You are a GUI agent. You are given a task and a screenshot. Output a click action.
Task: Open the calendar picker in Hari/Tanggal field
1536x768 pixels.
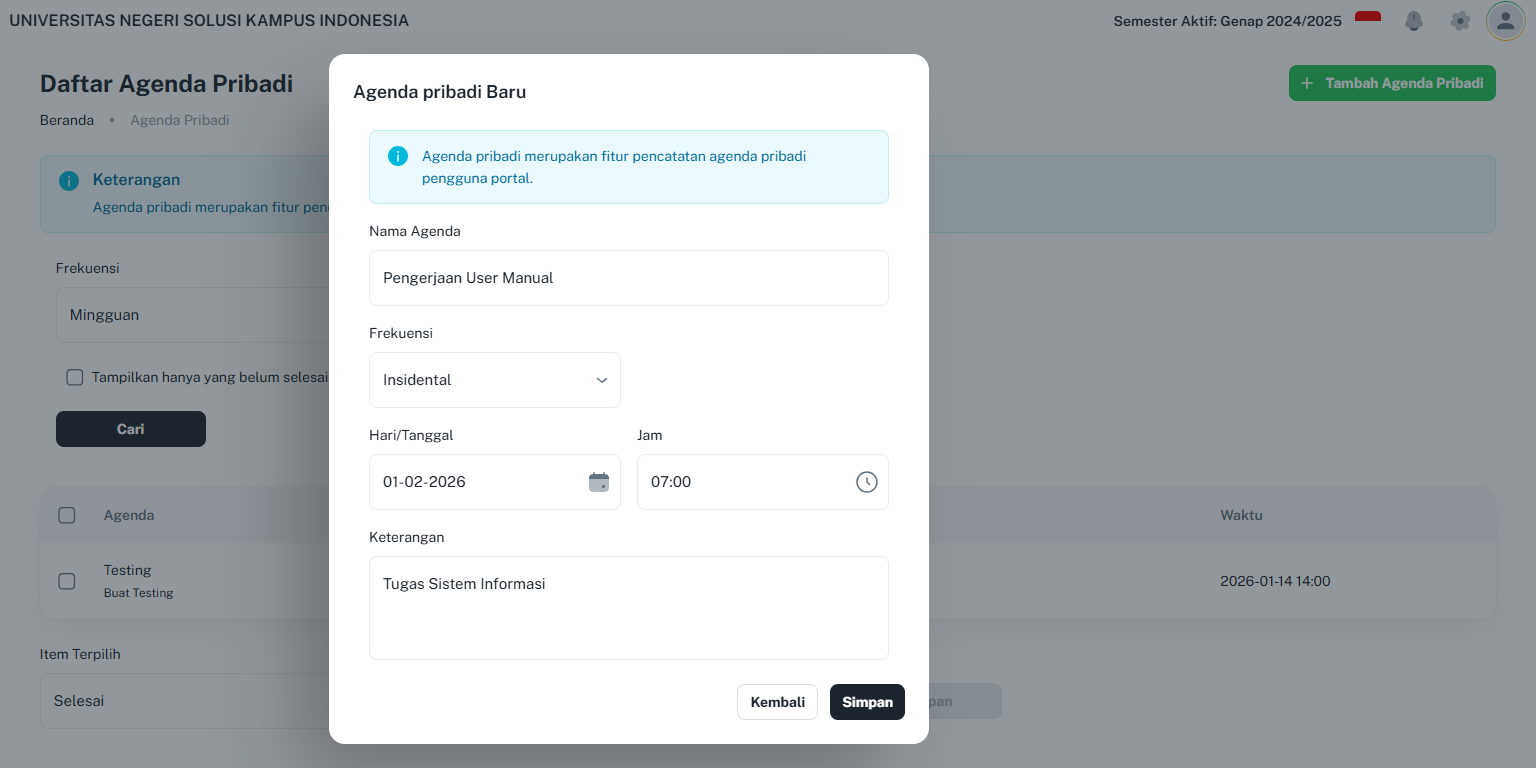(x=599, y=482)
